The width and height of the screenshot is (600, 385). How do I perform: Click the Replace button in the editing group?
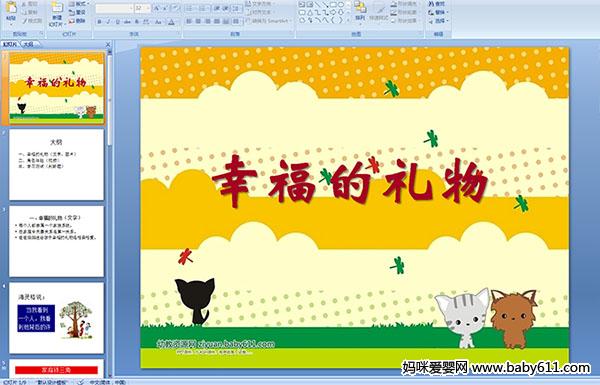tap(437, 12)
